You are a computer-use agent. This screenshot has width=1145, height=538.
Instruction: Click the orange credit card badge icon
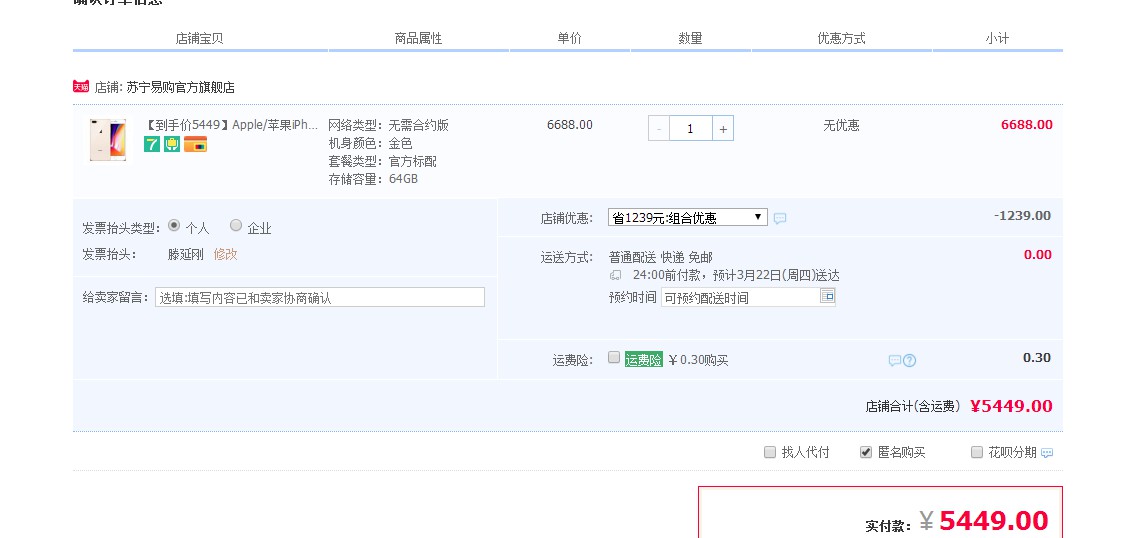tap(195, 144)
